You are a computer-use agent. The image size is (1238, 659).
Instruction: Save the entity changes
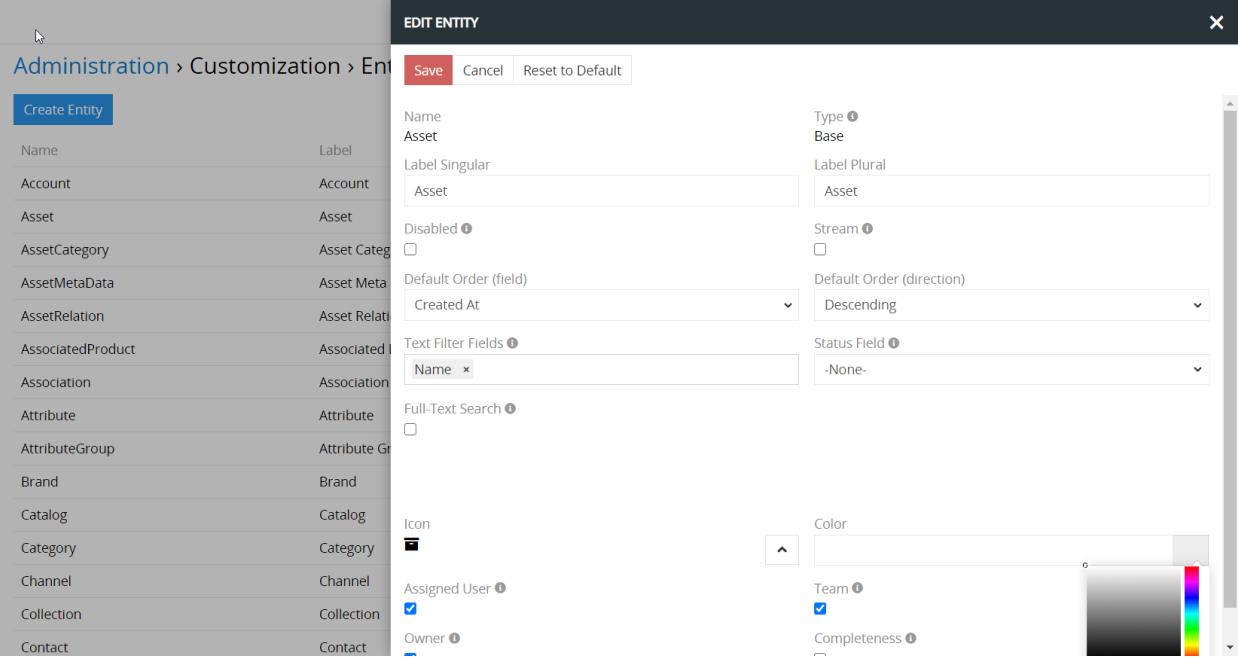pos(428,70)
